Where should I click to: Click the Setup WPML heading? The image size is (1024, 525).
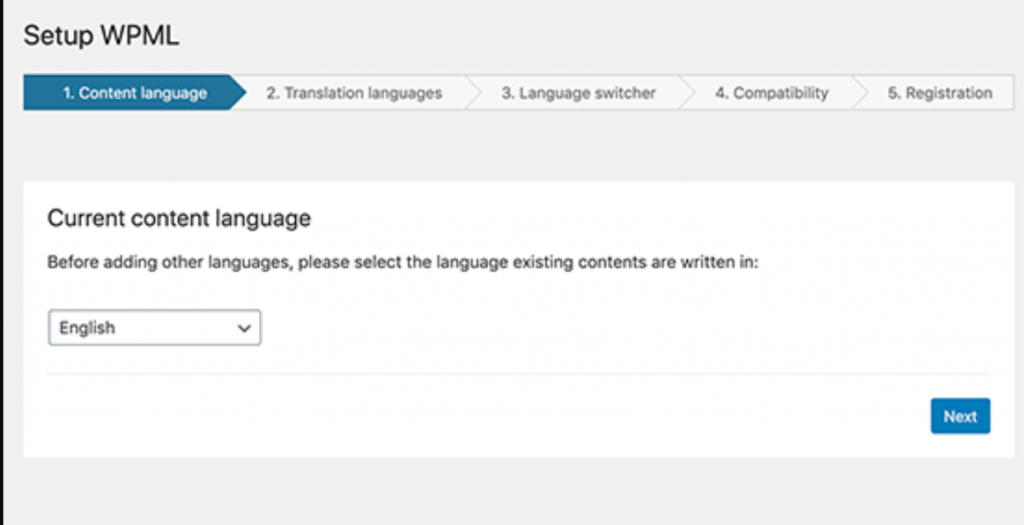click(101, 35)
